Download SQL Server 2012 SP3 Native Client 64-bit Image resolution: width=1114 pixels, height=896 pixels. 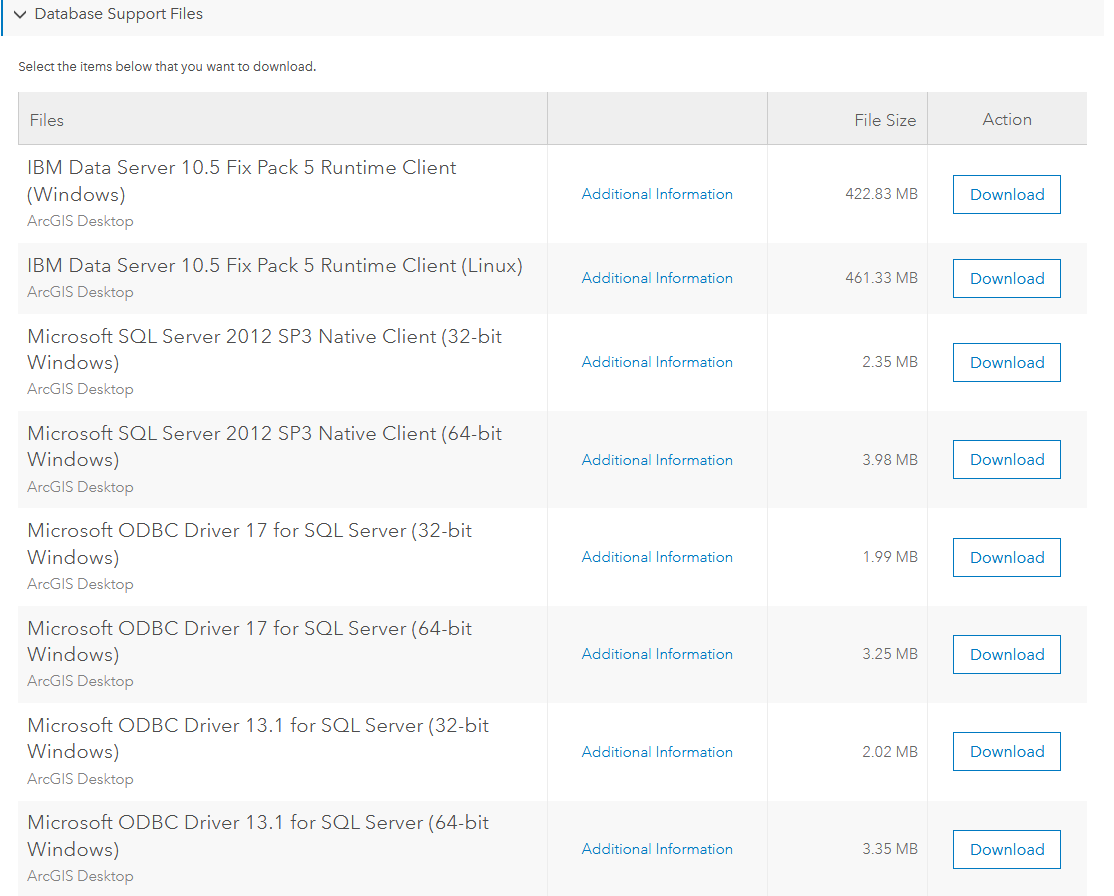click(x=1006, y=459)
